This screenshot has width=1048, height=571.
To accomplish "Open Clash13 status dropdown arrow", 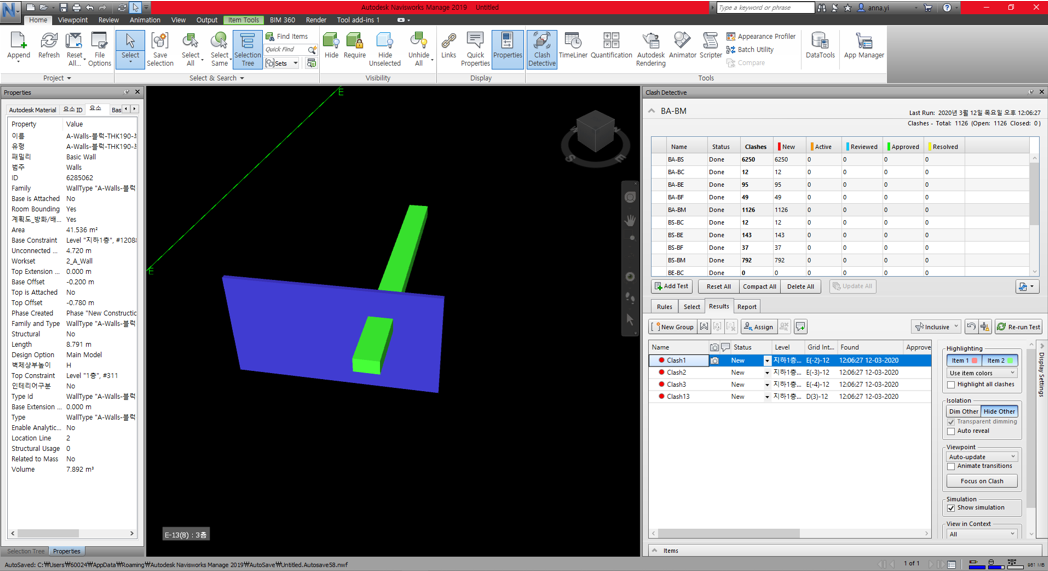I will coord(767,396).
